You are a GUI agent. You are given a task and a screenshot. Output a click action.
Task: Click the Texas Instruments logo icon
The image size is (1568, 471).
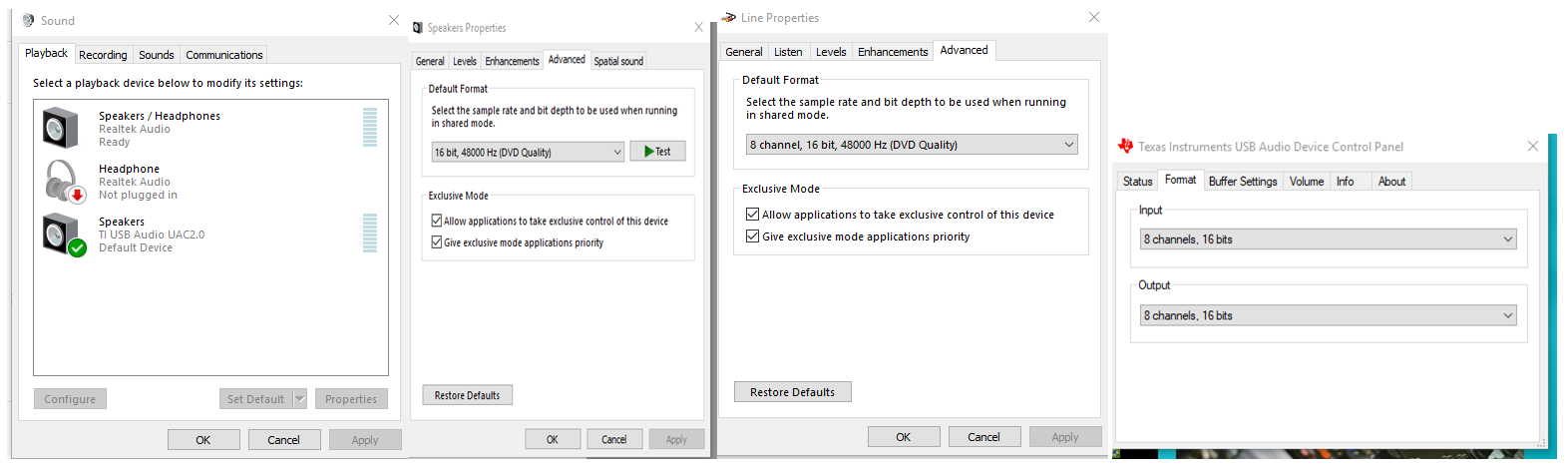pyautogui.click(x=1126, y=146)
